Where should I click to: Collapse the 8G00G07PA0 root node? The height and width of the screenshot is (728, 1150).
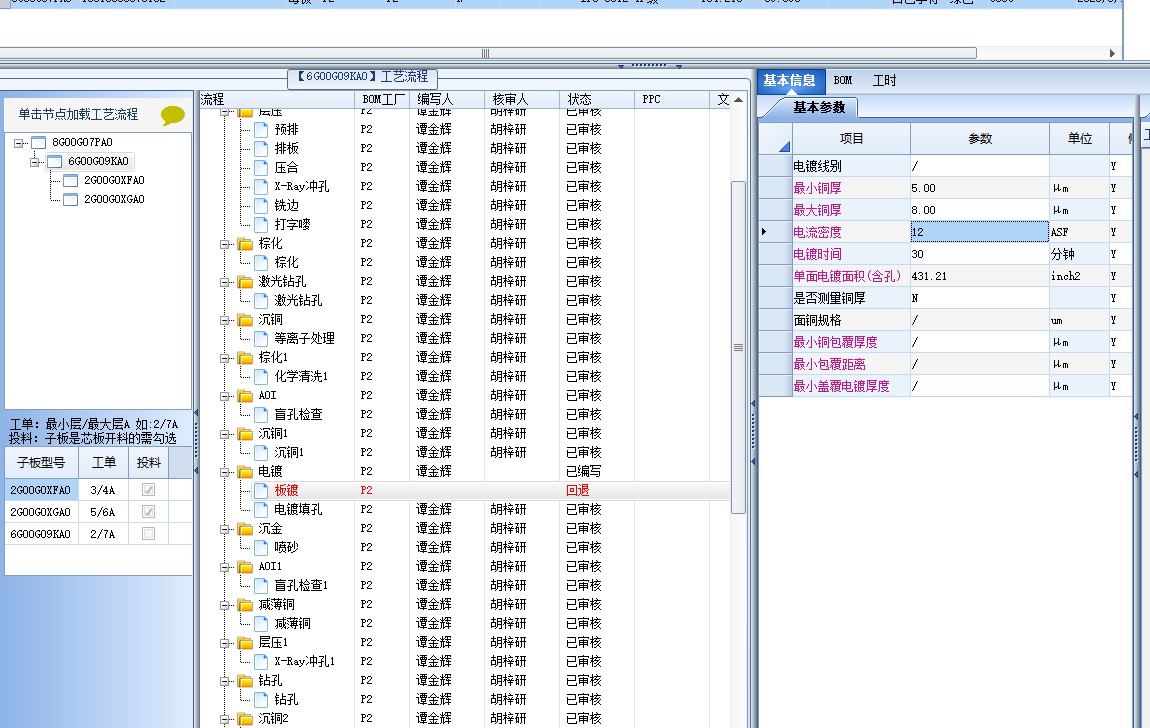pyautogui.click(x=18, y=143)
